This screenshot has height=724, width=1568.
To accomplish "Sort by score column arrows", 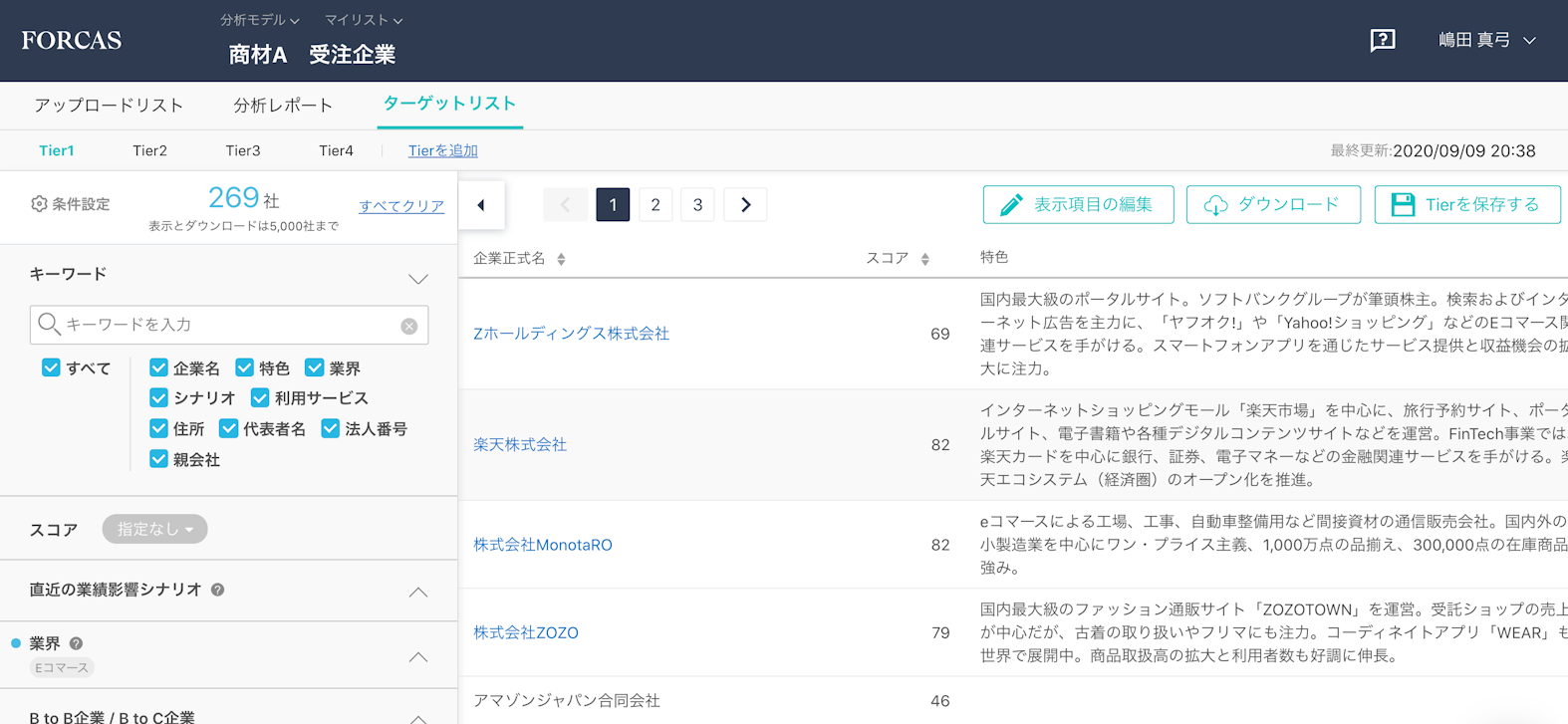I will (924, 259).
